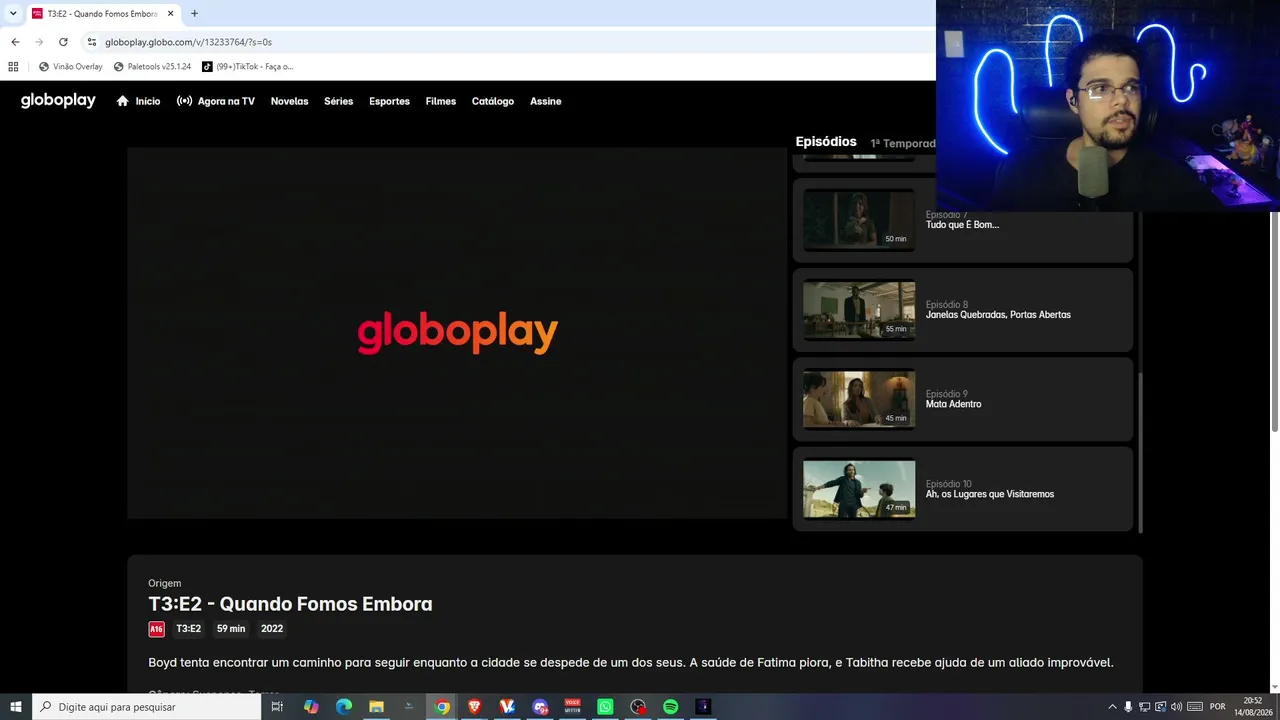The width and height of the screenshot is (1280, 720).
Task: Play Episódio 9 Mata Adentro thumbnail
Action: (x=859, y=400)
